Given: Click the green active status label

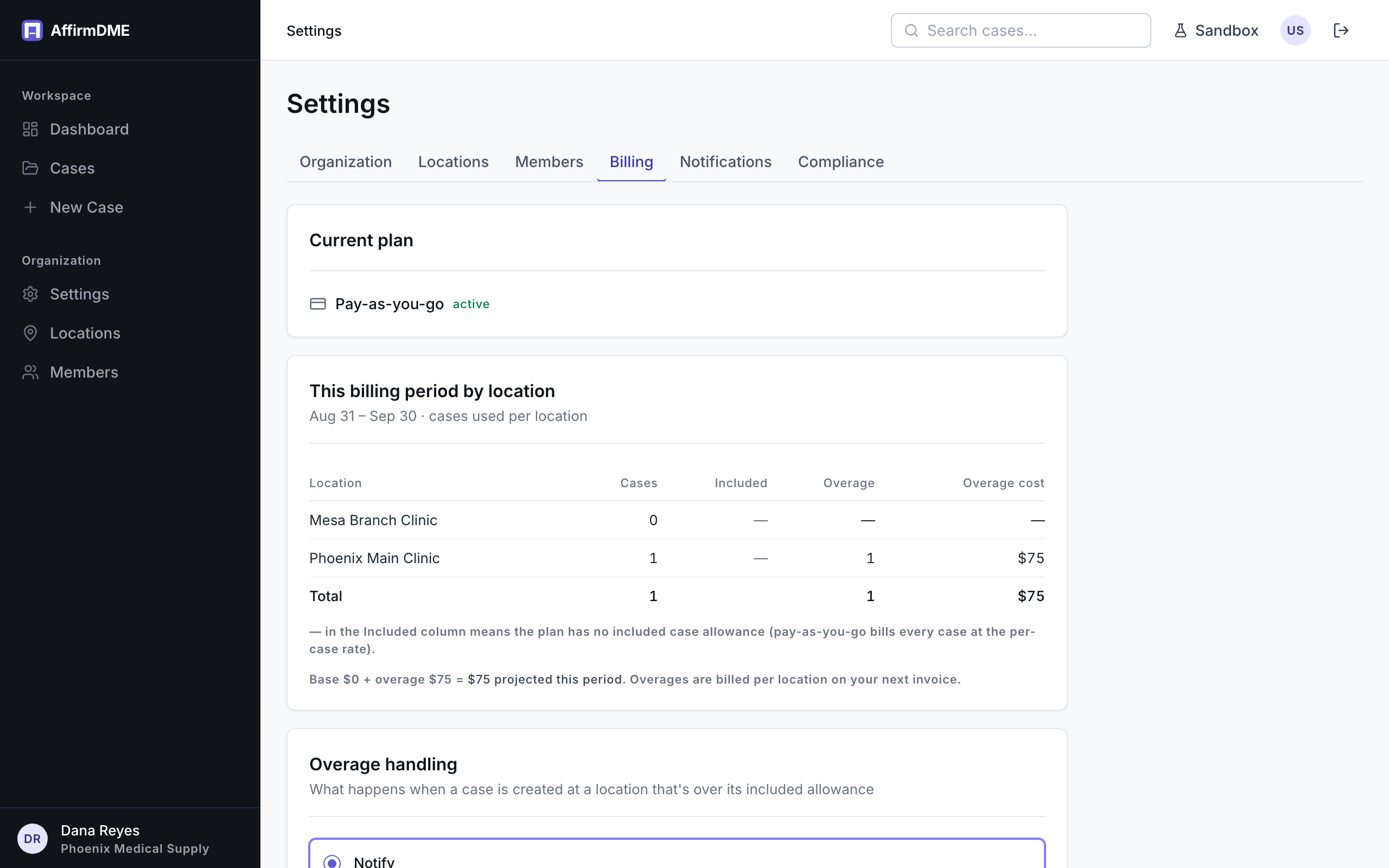Looking at the screenshot, I should pyautogui.click(x=471, y=304).
